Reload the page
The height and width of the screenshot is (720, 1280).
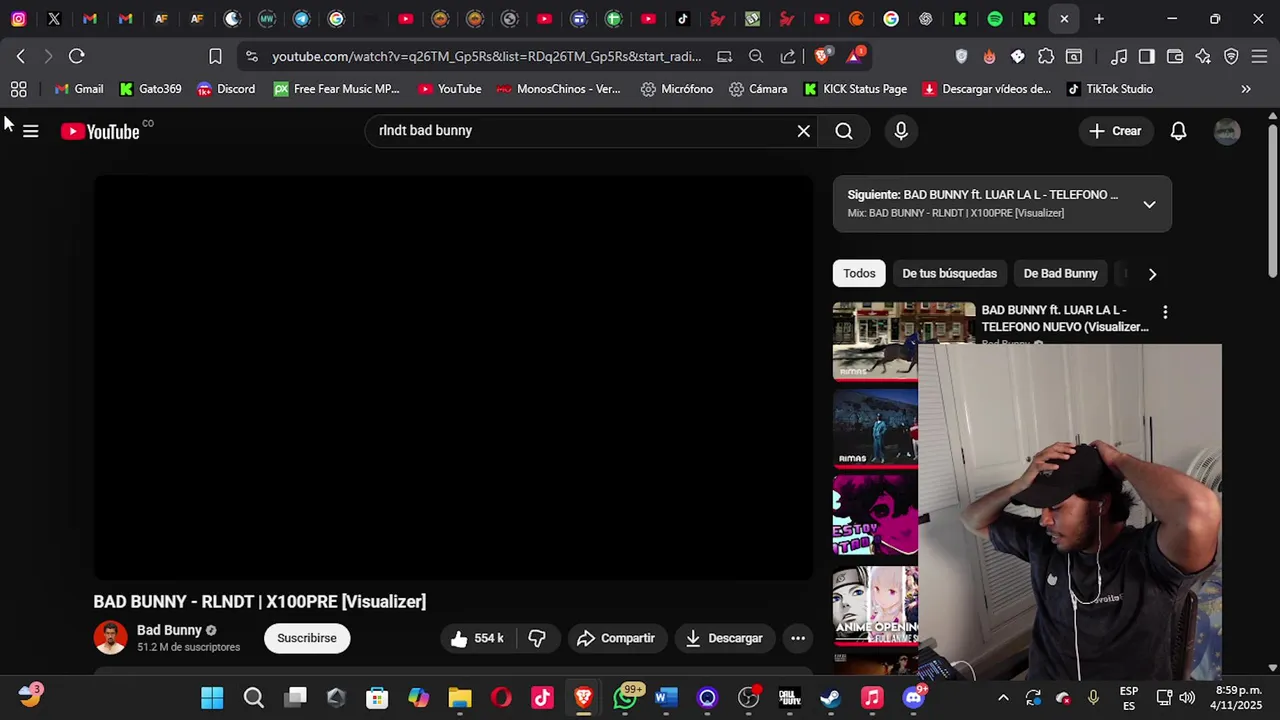click(76, 56)
